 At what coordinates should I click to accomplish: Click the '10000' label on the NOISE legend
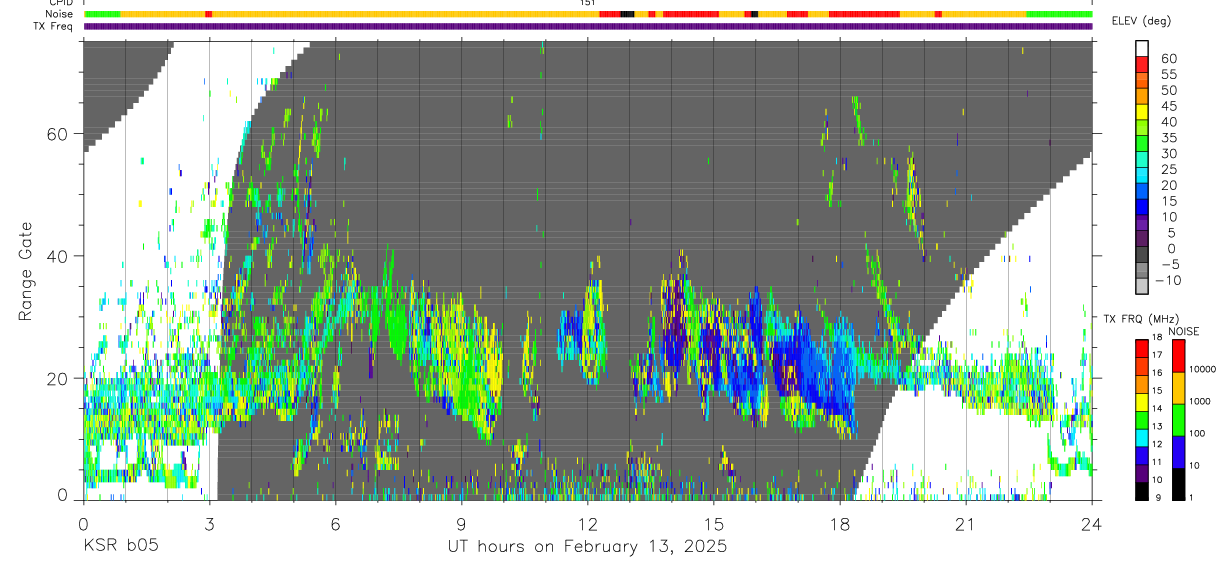(x=1202, y=369)
